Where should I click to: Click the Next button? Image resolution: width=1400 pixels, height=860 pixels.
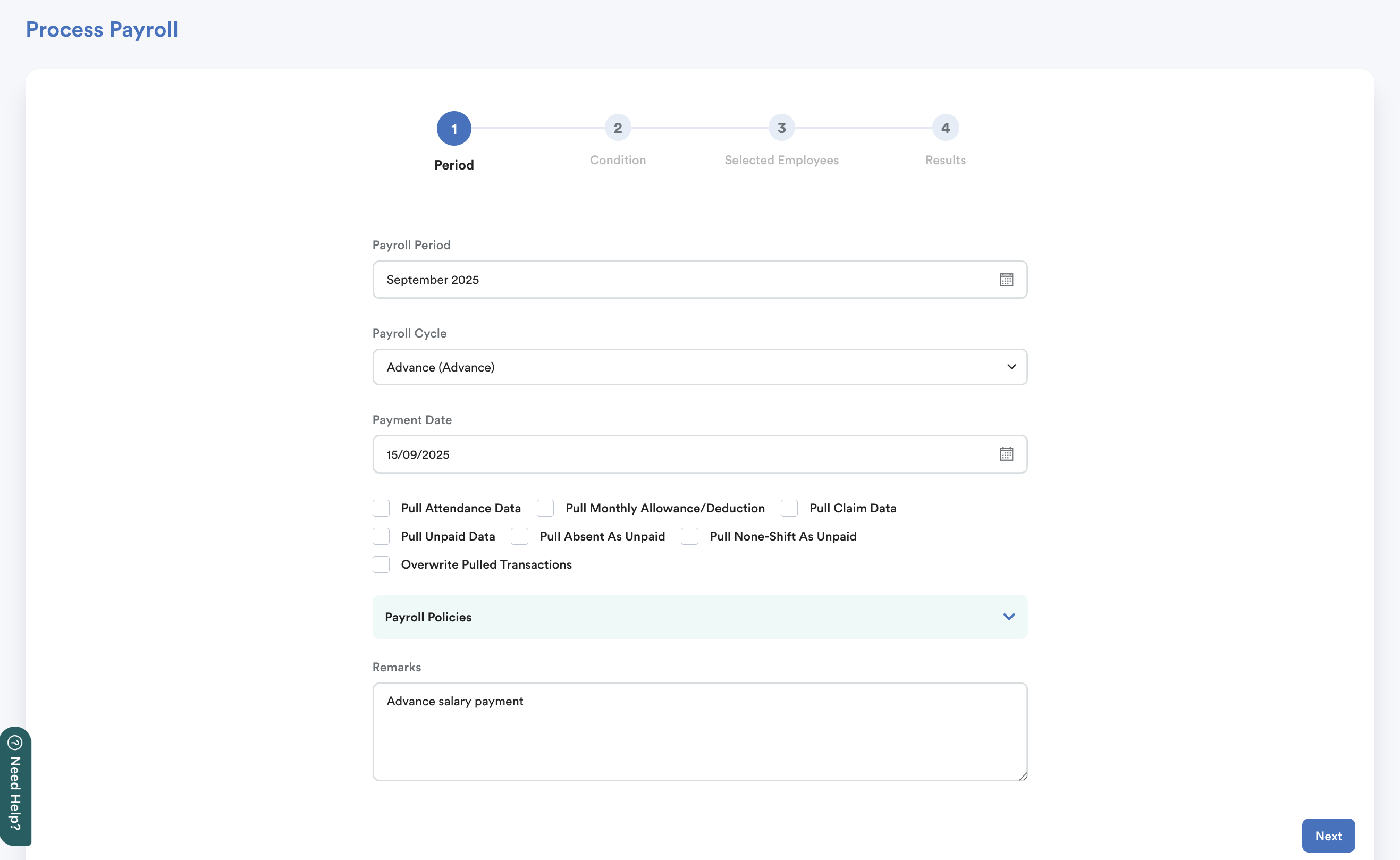point(1328,836)
